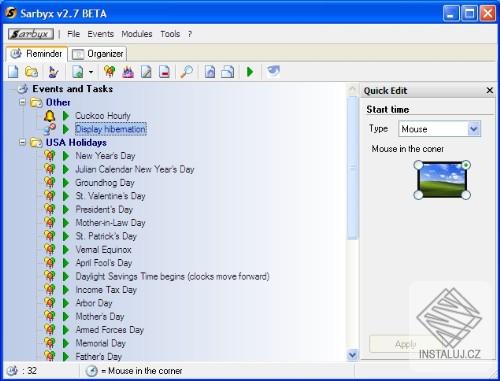Click the green-arrow page icon in toolbar

78,72
